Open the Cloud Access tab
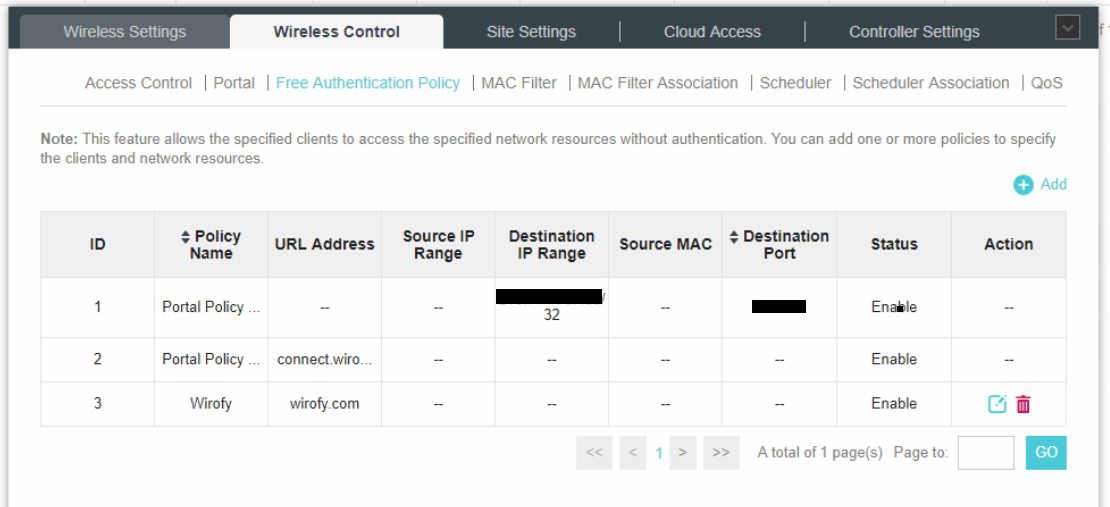 click(712, 32)
